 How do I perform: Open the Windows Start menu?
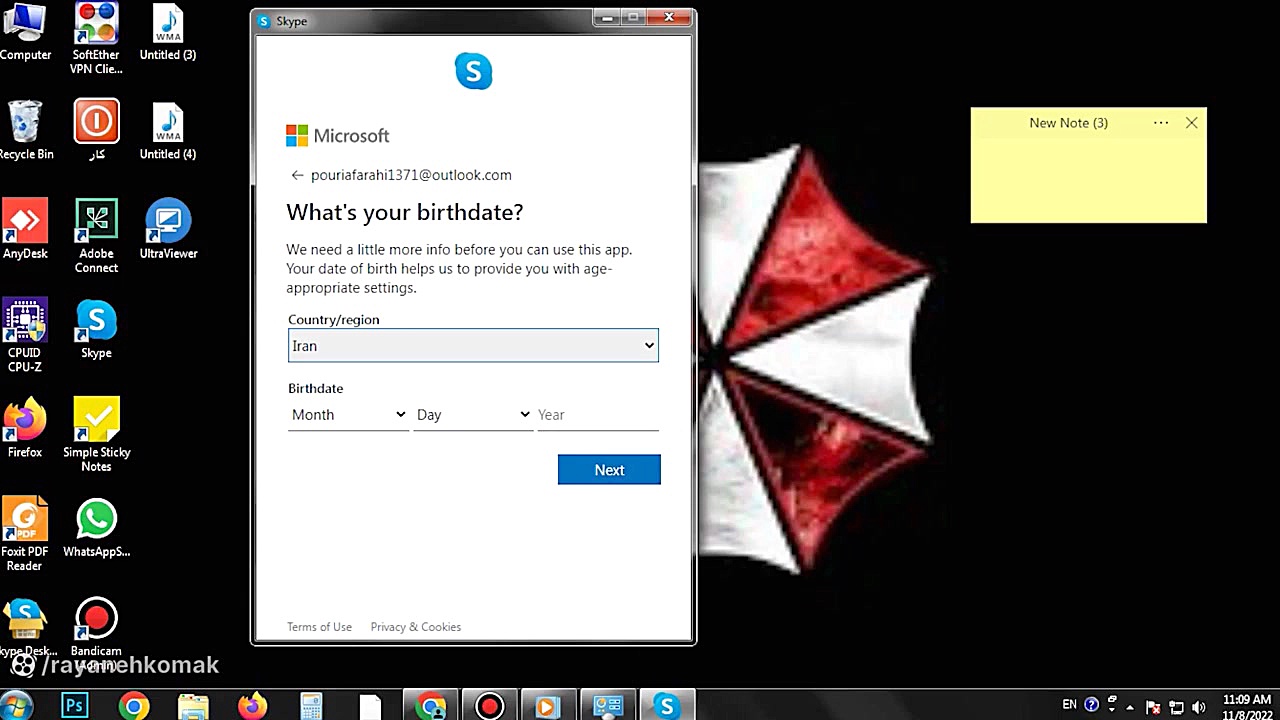(17, 704)
